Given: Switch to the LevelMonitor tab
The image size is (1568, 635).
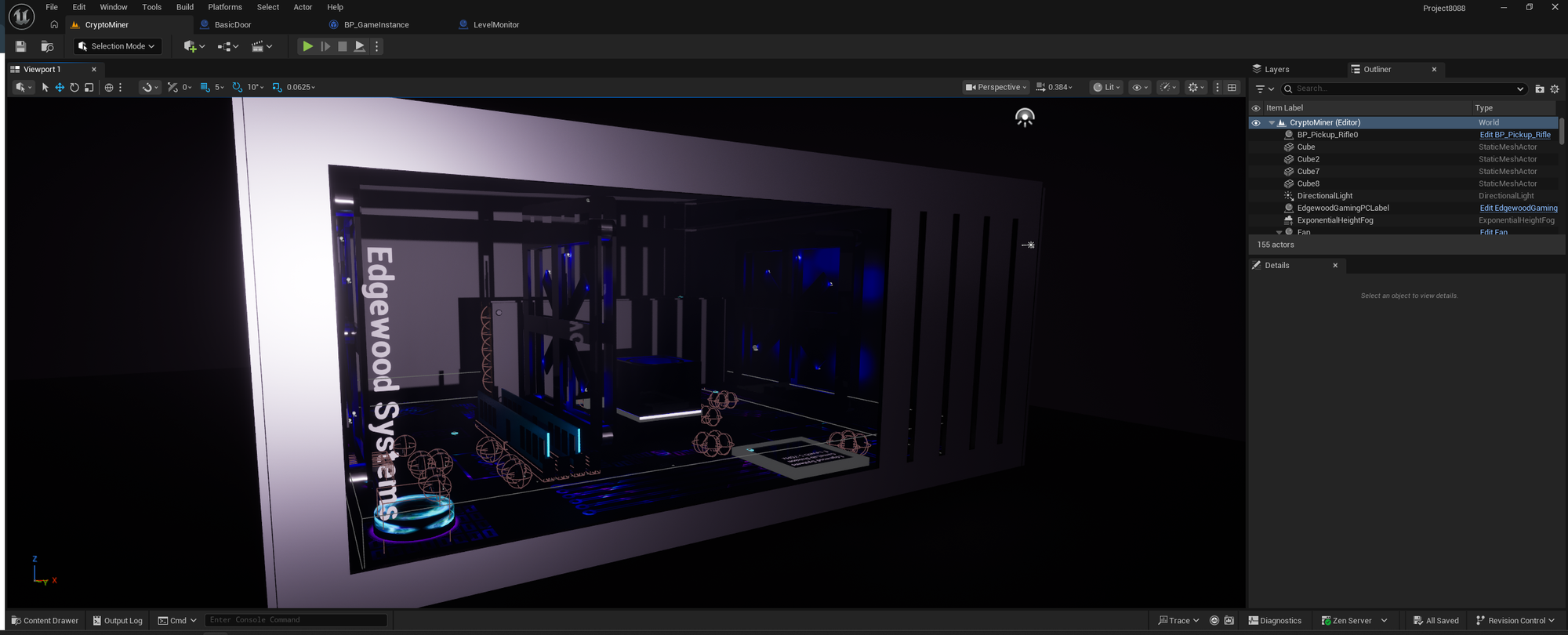Looking at the screenshot, I should click(496, 24).
